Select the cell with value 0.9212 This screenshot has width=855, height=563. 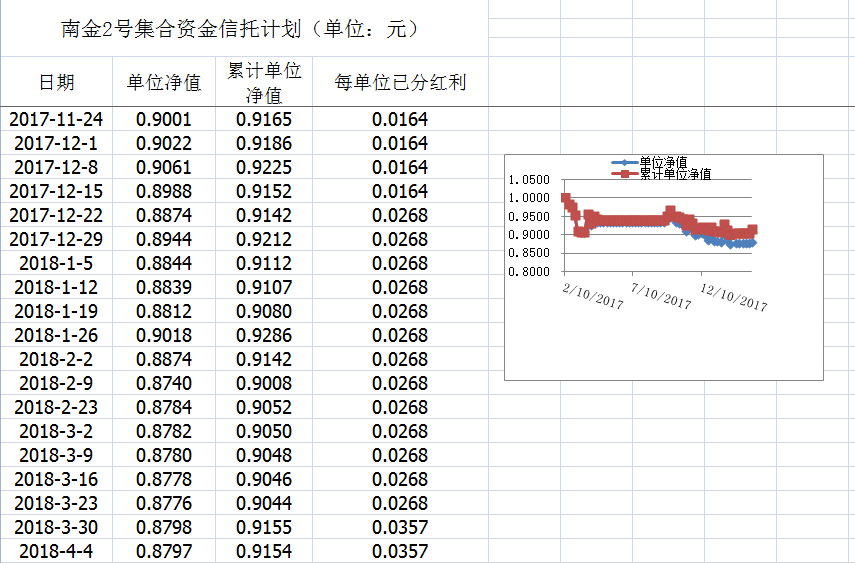264,239
